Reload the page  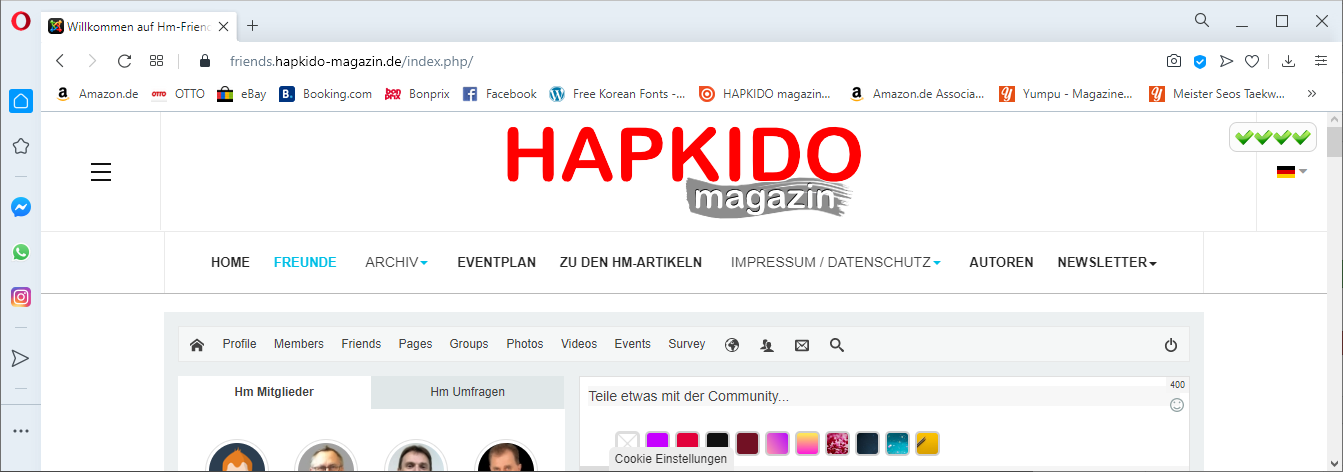click(124, 61)
